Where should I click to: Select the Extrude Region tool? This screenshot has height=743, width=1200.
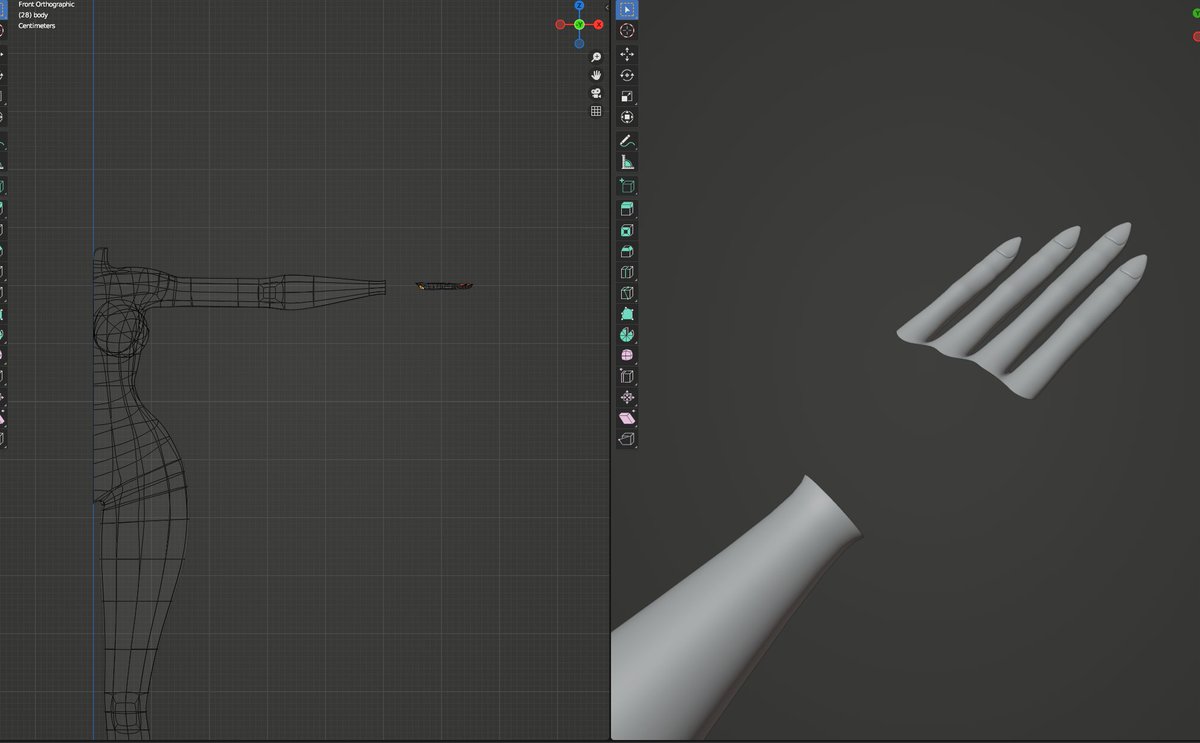click(627, 208)
